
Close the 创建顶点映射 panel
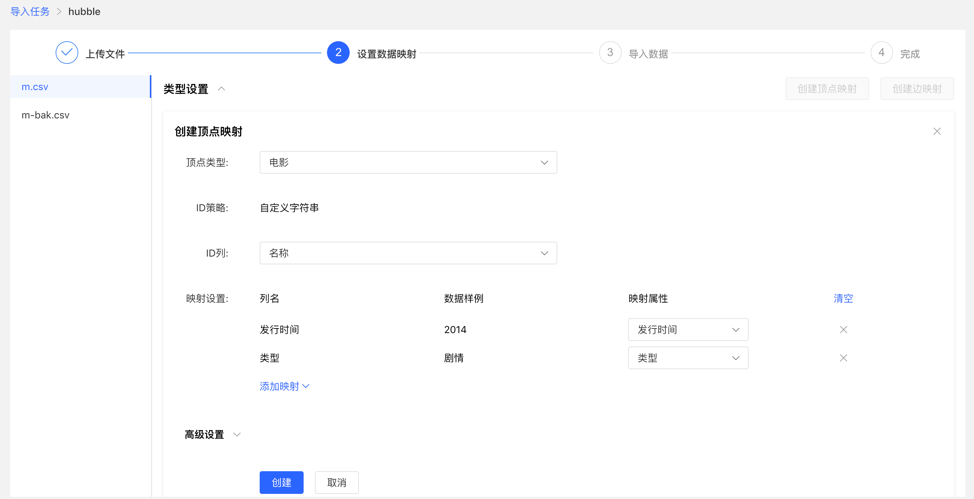pyautogui.click(x=937, y=131)
